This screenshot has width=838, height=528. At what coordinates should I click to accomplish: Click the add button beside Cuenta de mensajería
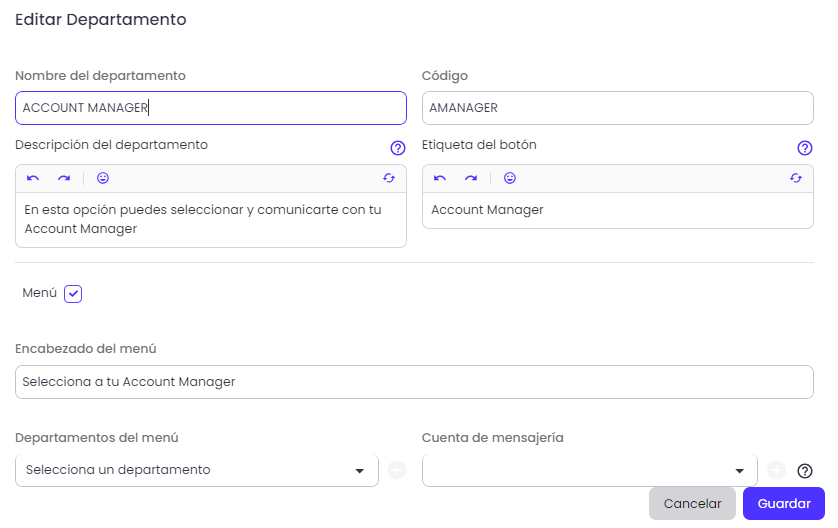[777, 470]
